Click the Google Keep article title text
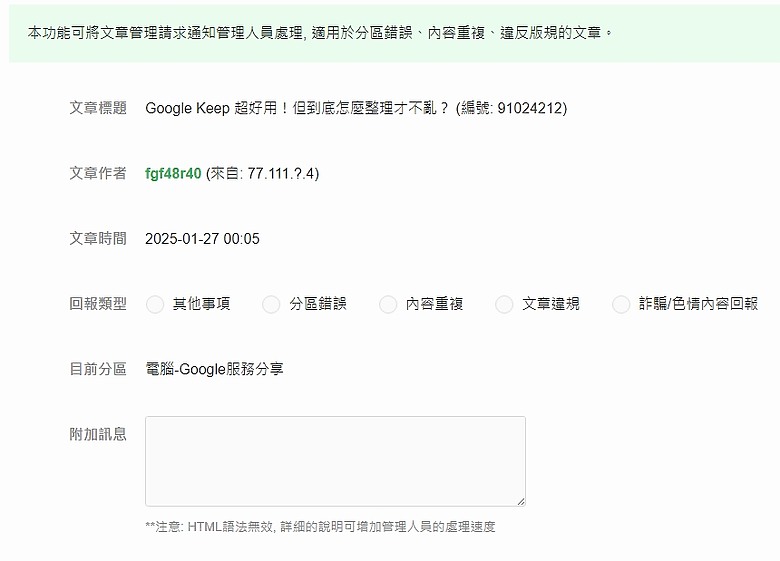This screenshot has width=780, height=561. tap(356, 108)
